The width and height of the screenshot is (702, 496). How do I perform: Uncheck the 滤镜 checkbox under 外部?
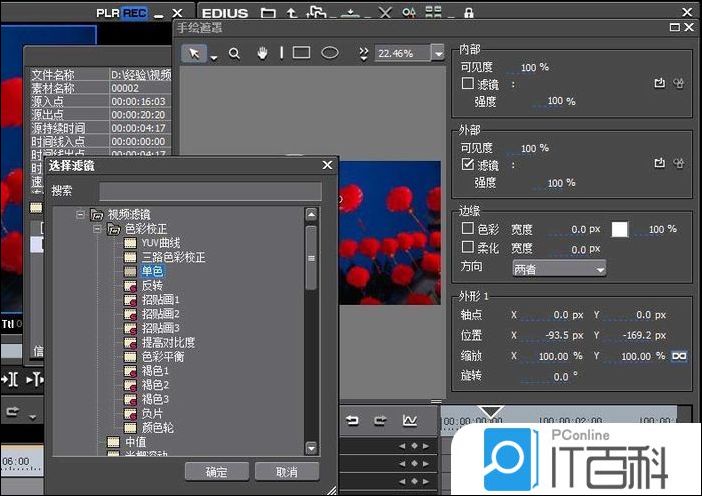point(467,165)
